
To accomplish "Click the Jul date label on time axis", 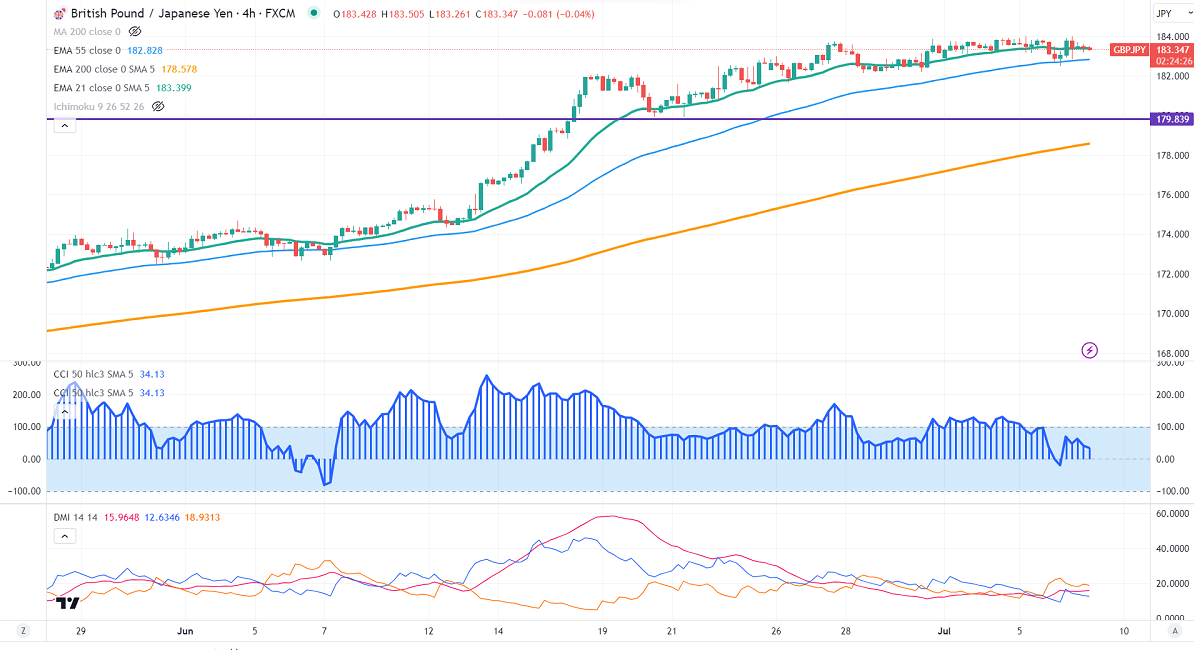I will tap(944, 631).
